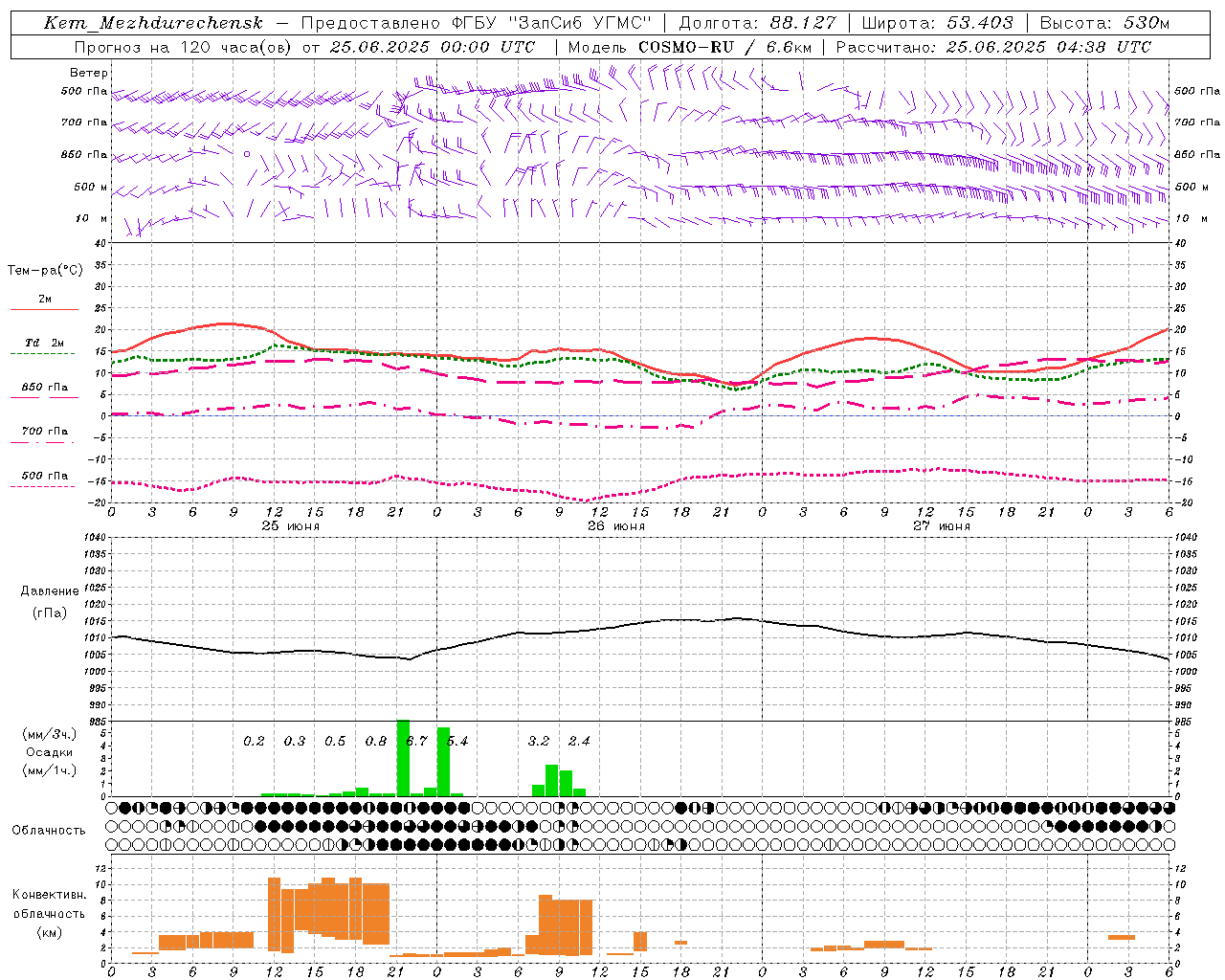Viewport: 1225px width, 980px height.
Task: Select the '(мм/1ч.)' precipitation unit label
Action: [50, 770]
